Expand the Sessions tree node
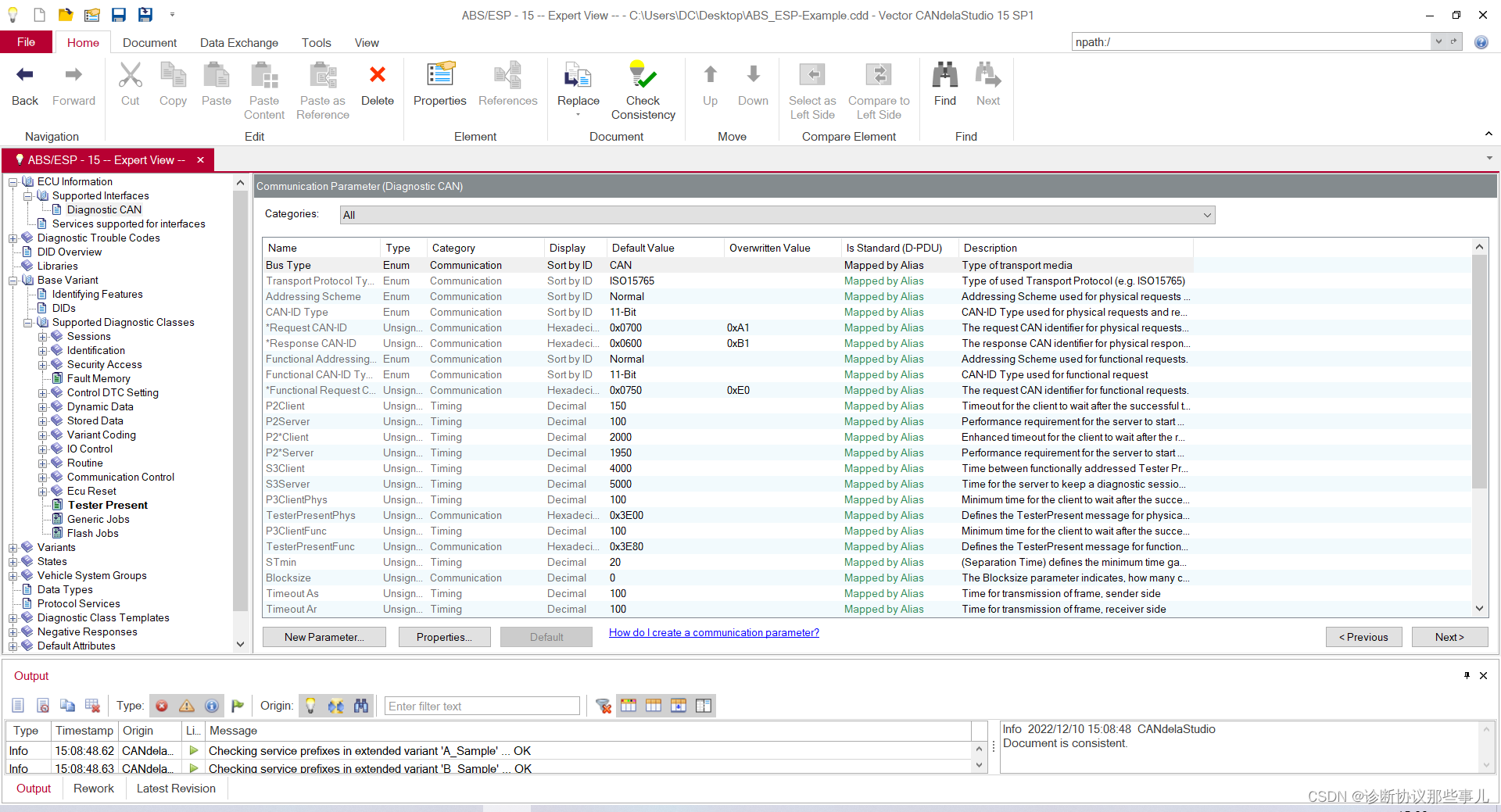The image size is (1501, 812). (43, 337)
